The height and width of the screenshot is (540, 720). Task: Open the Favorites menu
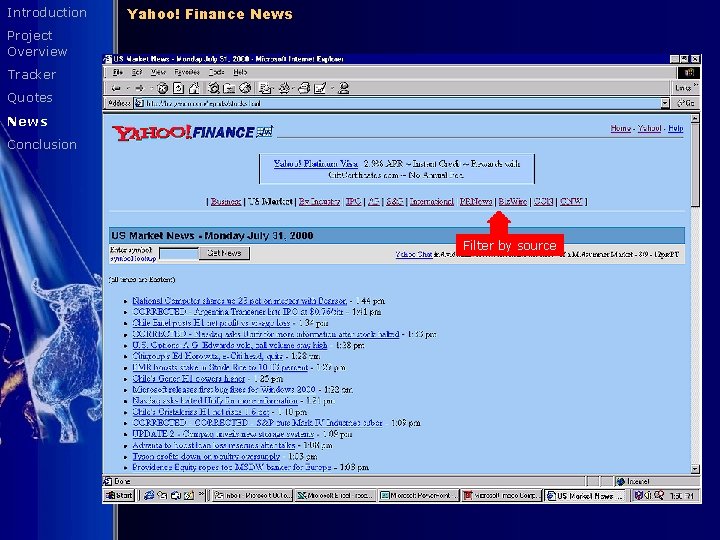[187, 72]
